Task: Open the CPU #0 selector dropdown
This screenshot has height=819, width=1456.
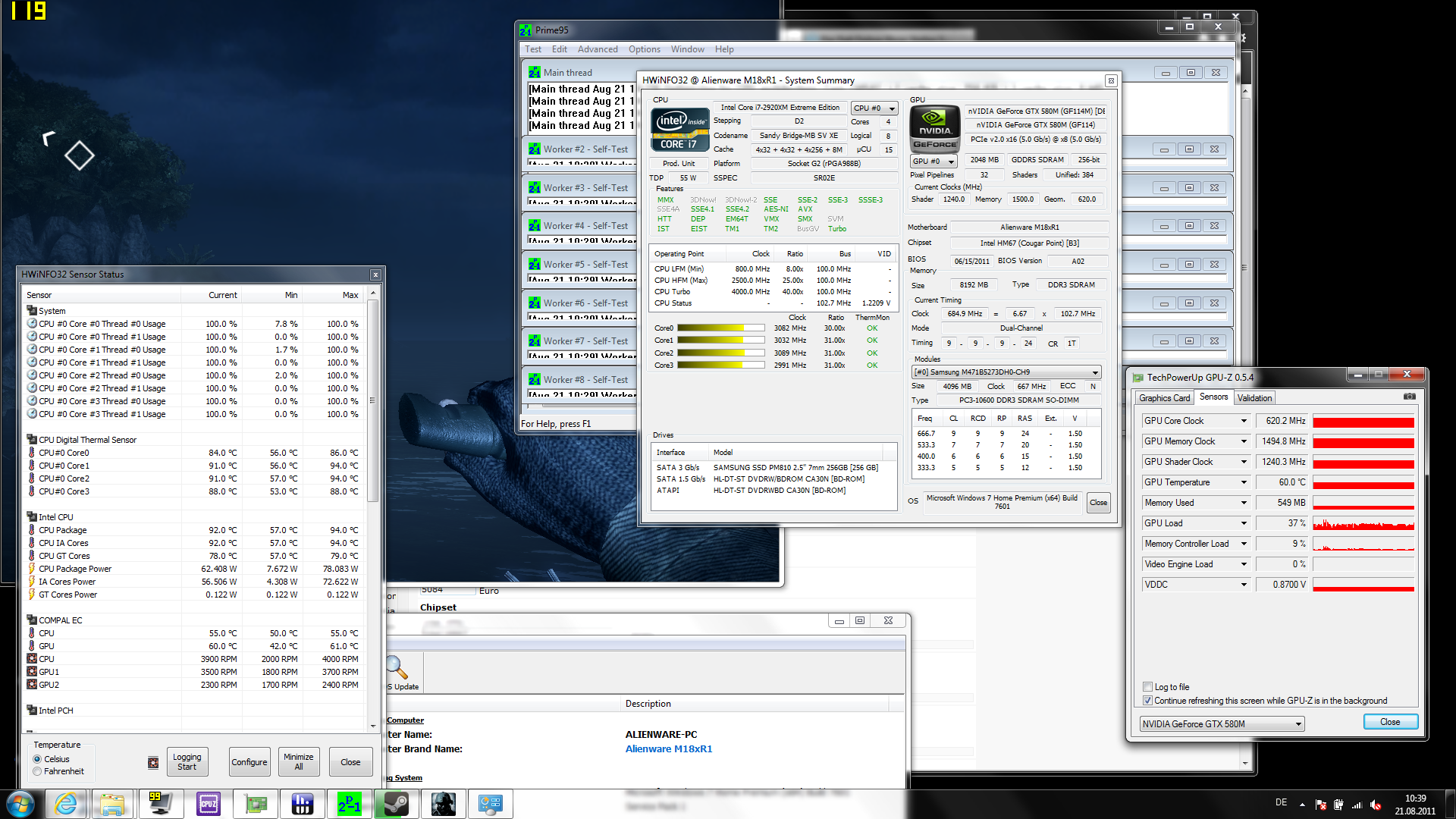Action: coord(874,108)
